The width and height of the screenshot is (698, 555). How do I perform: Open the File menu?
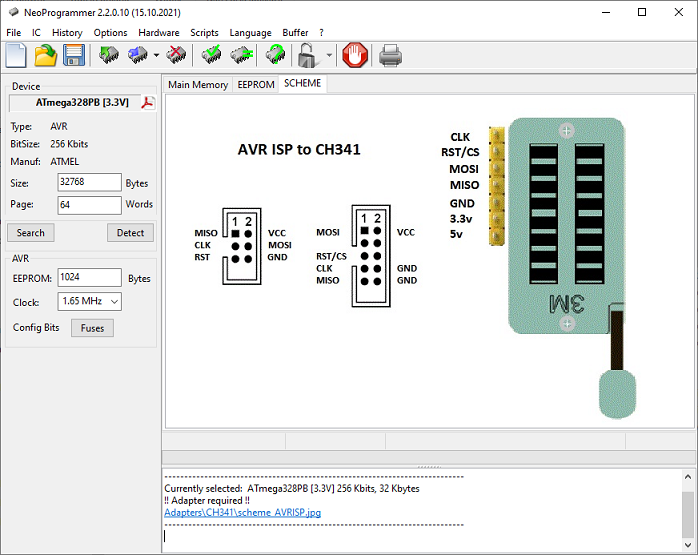tap(13, 32)
